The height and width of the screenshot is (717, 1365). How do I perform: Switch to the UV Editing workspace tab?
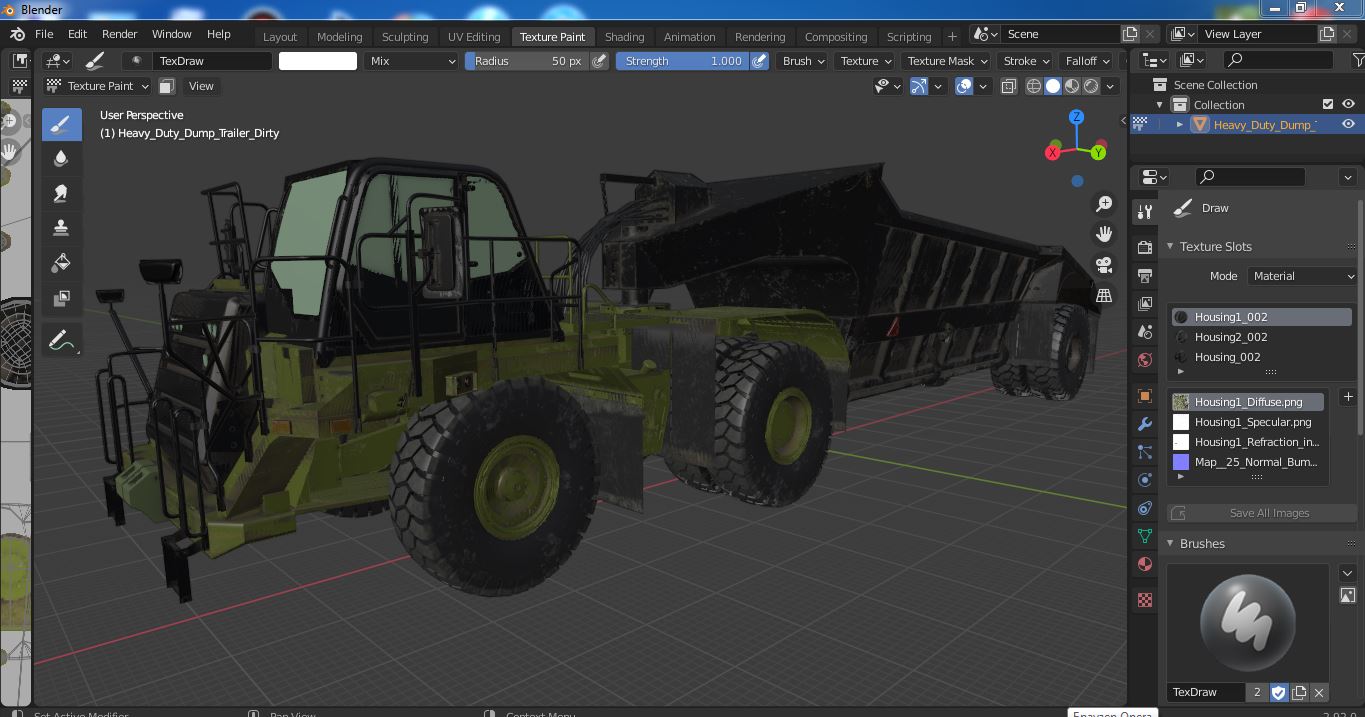point(474,37)
